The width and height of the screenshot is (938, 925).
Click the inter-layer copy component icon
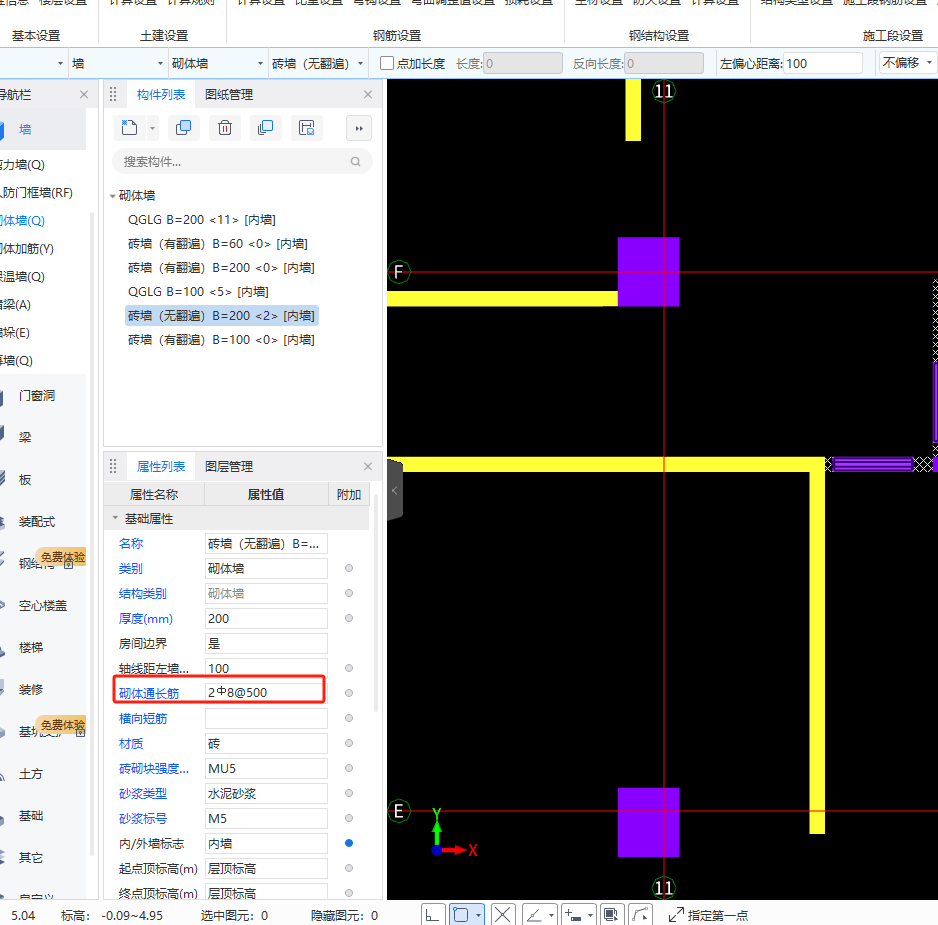point(266,127)
